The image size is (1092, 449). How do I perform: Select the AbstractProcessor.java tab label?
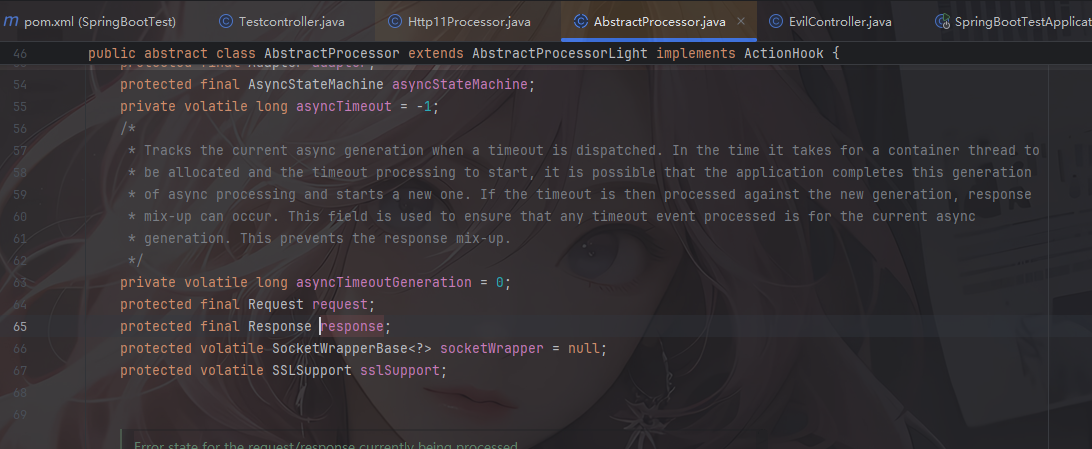coord(659,21)
